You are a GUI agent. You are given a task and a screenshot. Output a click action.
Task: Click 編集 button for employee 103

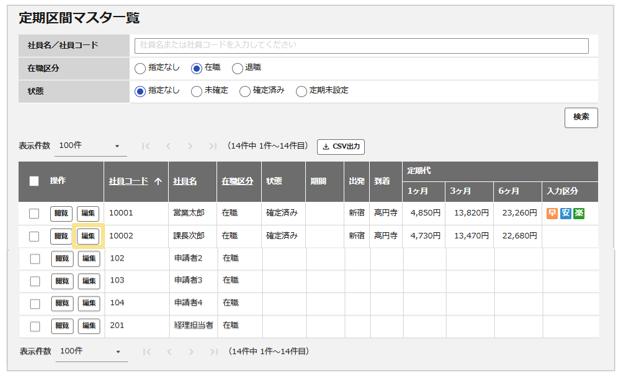click(x=89, y=281)
